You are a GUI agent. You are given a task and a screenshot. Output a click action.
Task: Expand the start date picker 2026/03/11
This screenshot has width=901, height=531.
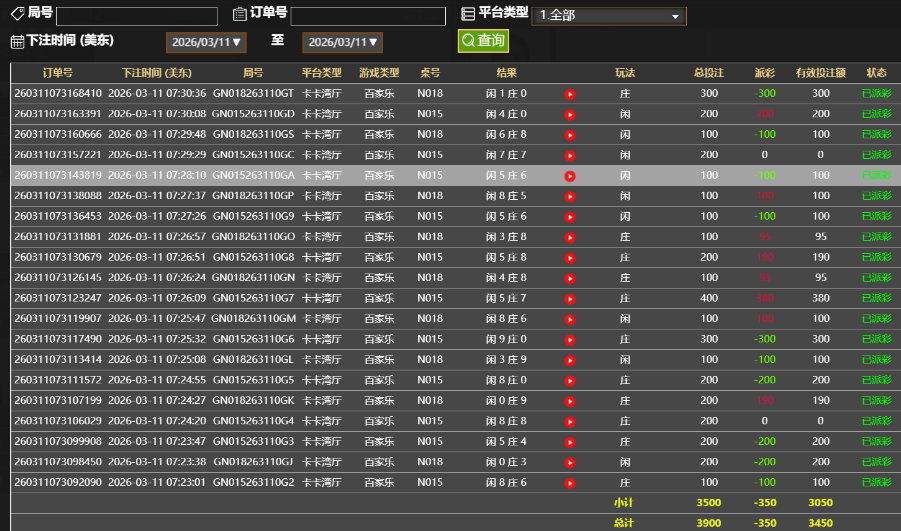[x=205, y=42]
